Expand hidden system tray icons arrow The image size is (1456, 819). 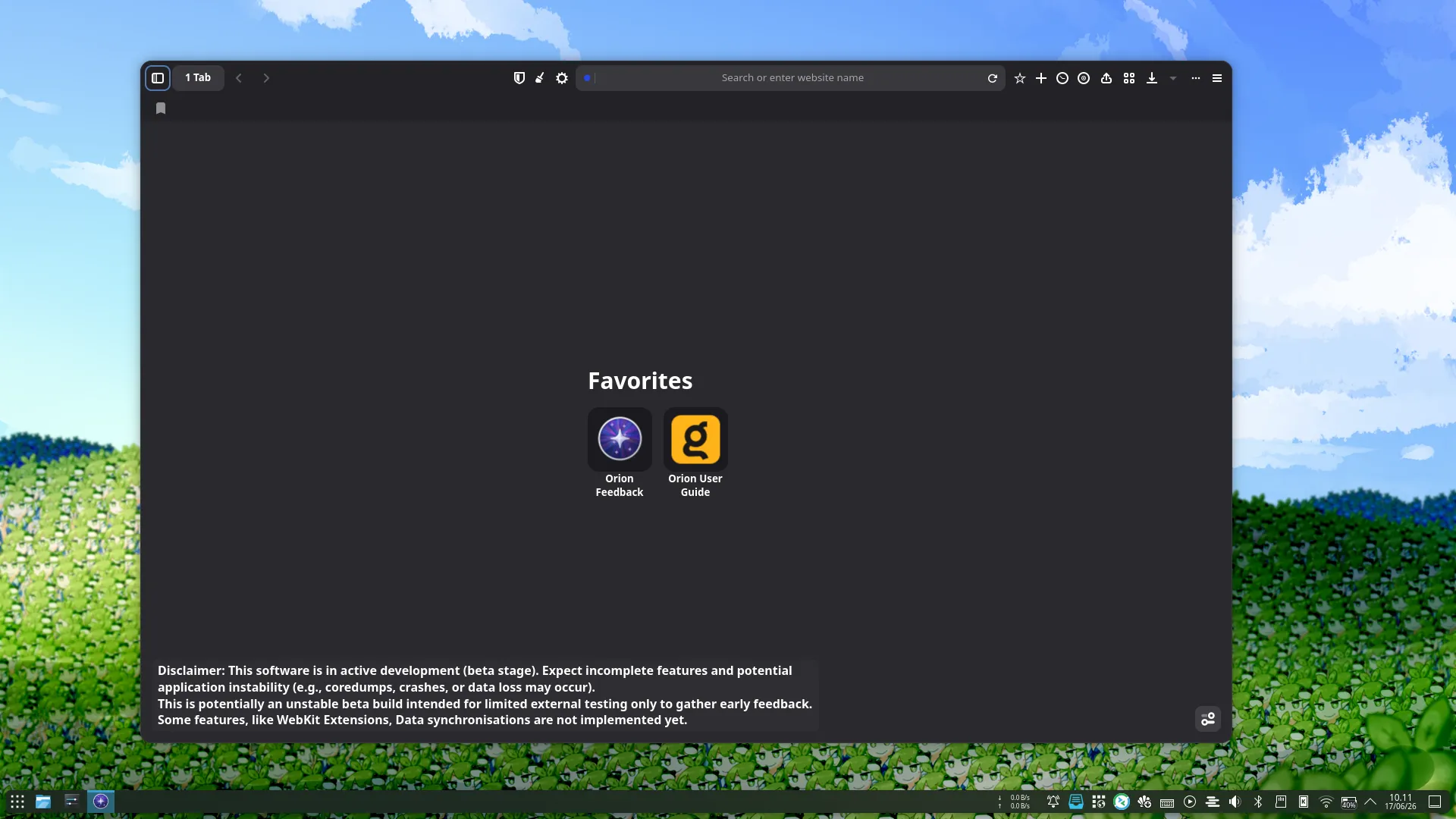point(1370,802)
